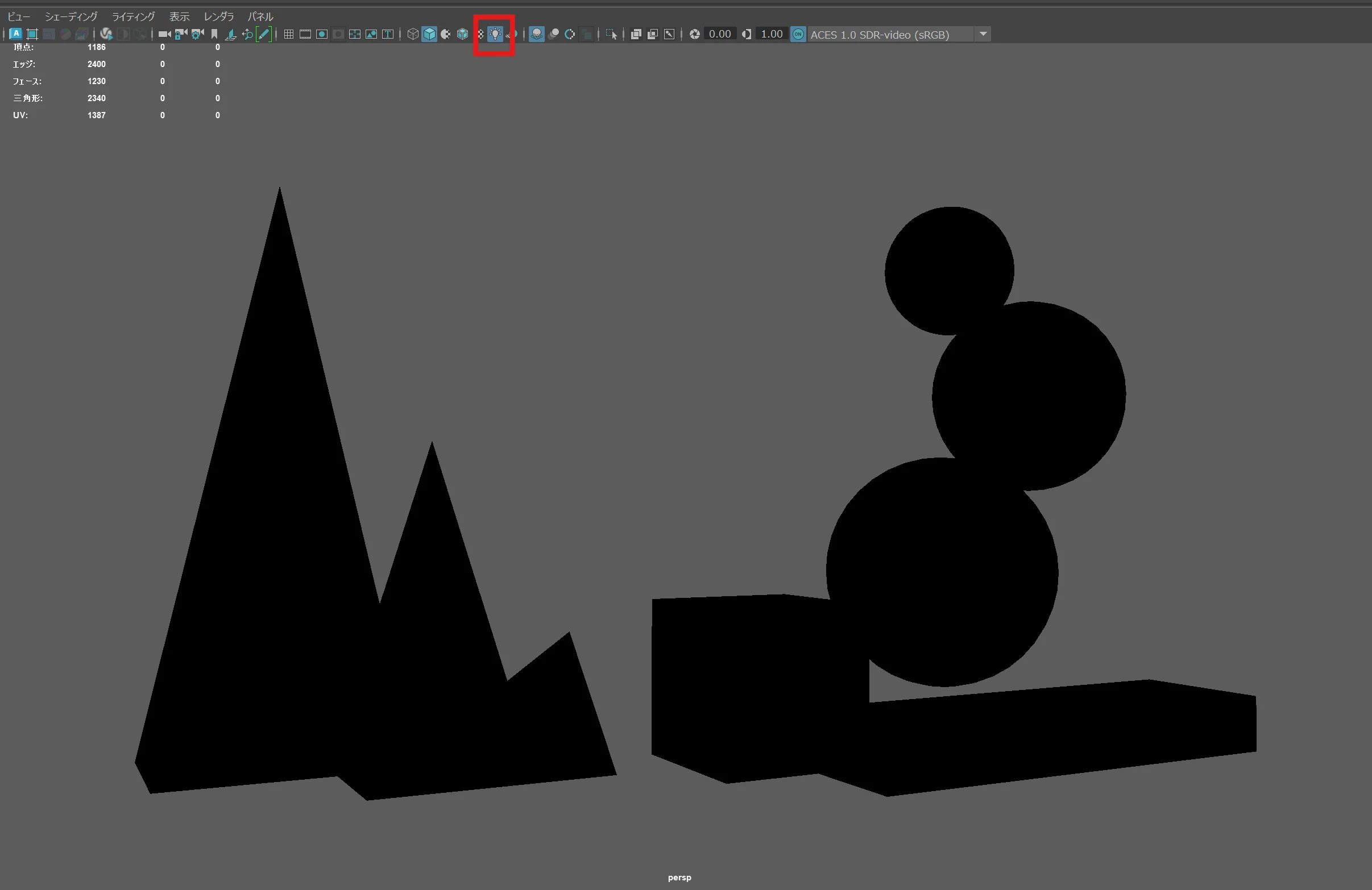Toggle Use All Lights bulb icon
1372x890 pixels.
(x=495, y=34)
